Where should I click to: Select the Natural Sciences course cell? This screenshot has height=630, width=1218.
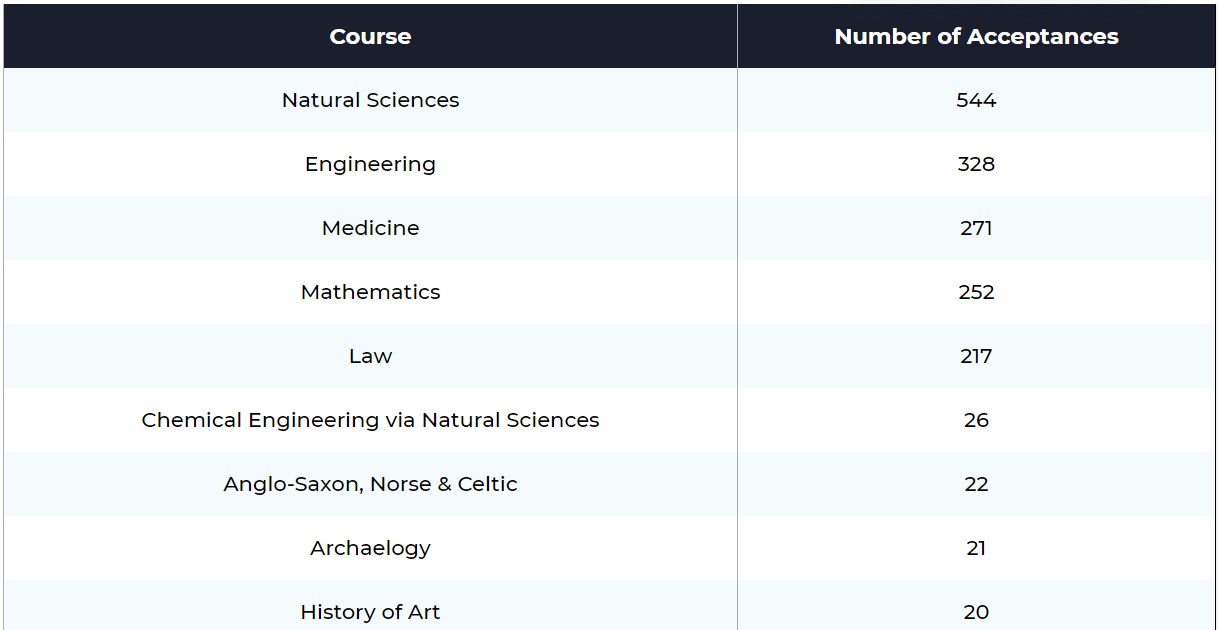(370, 100)
